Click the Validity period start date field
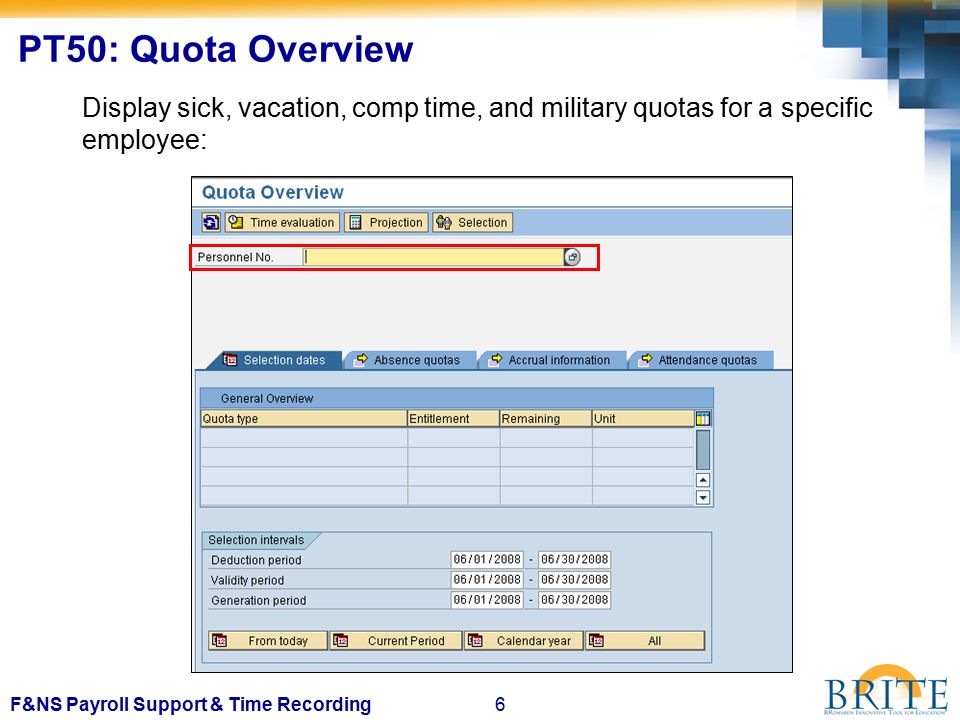The height and width of the screenshot is (720, 960). 487,580
